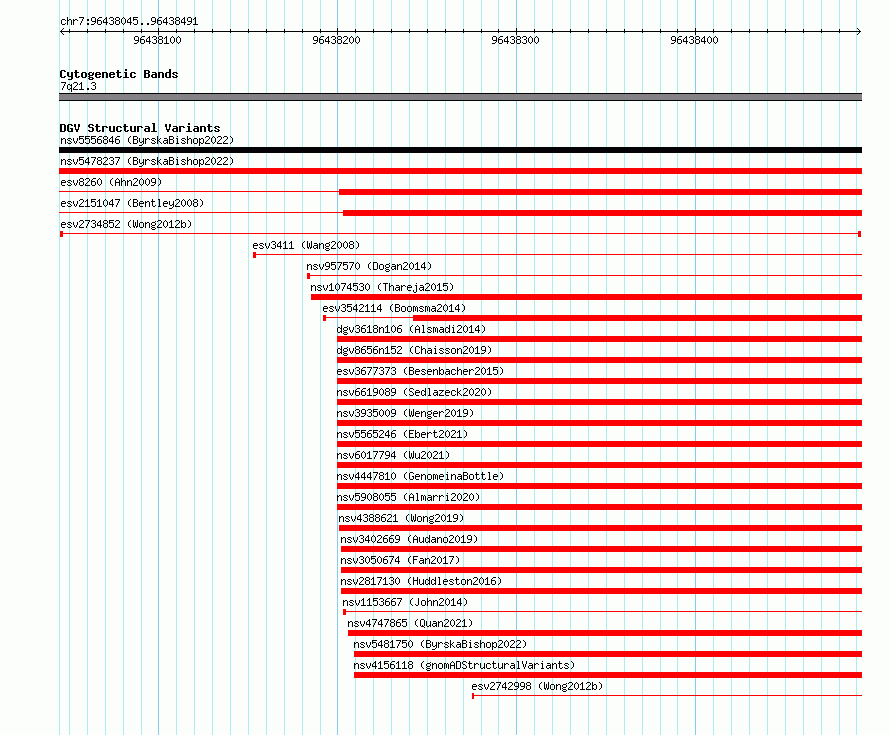This screenshot has height=735, width=890.
Task: Click ruler position 96438100
Action: coord(157,40)
